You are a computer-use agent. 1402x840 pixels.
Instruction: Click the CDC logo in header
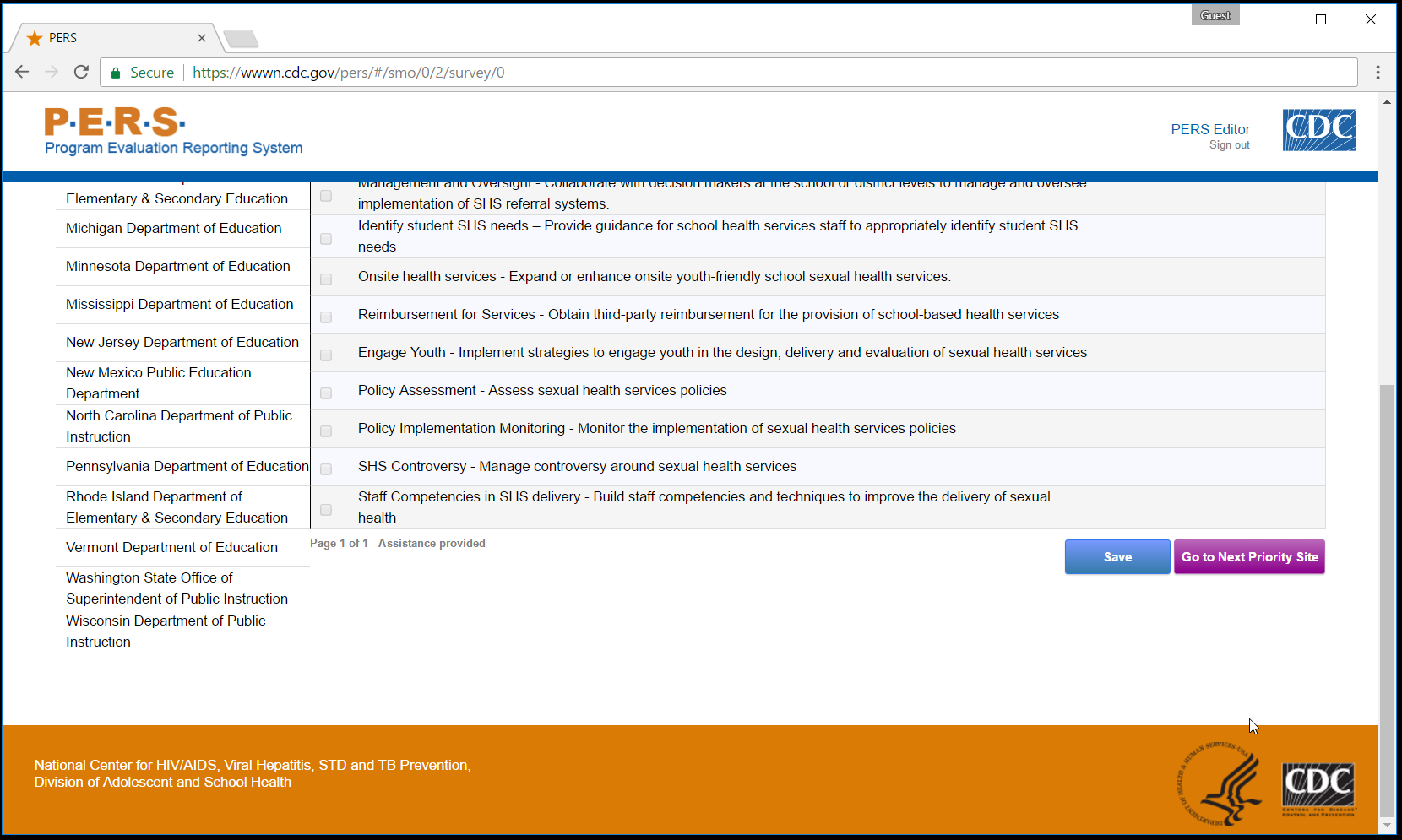click(x=1319, y=130)
